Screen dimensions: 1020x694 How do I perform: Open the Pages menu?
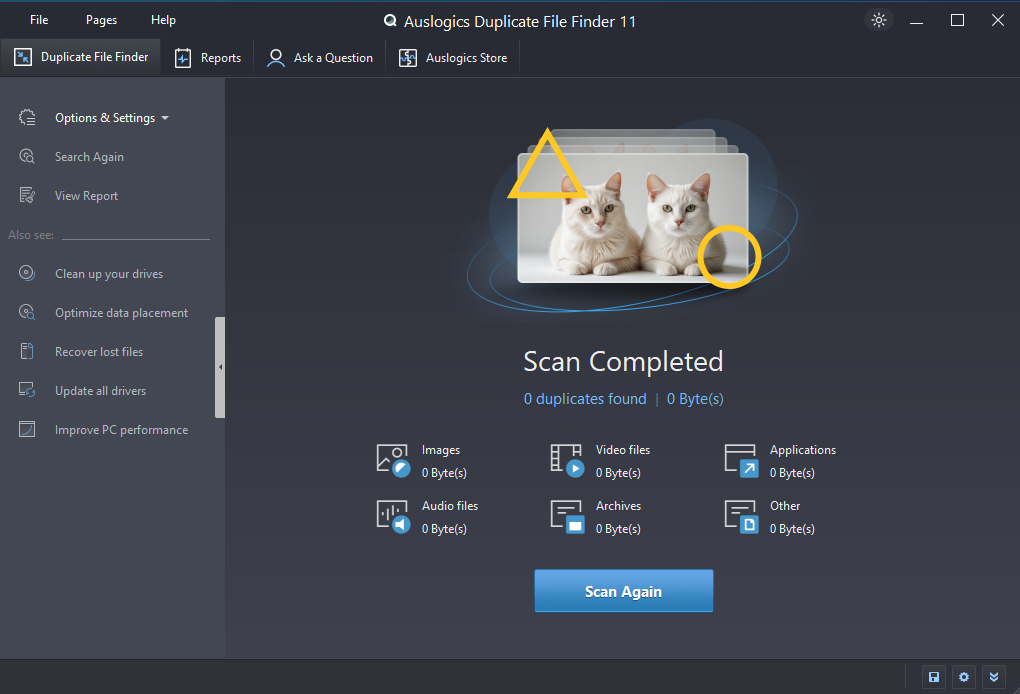(101, 20)
